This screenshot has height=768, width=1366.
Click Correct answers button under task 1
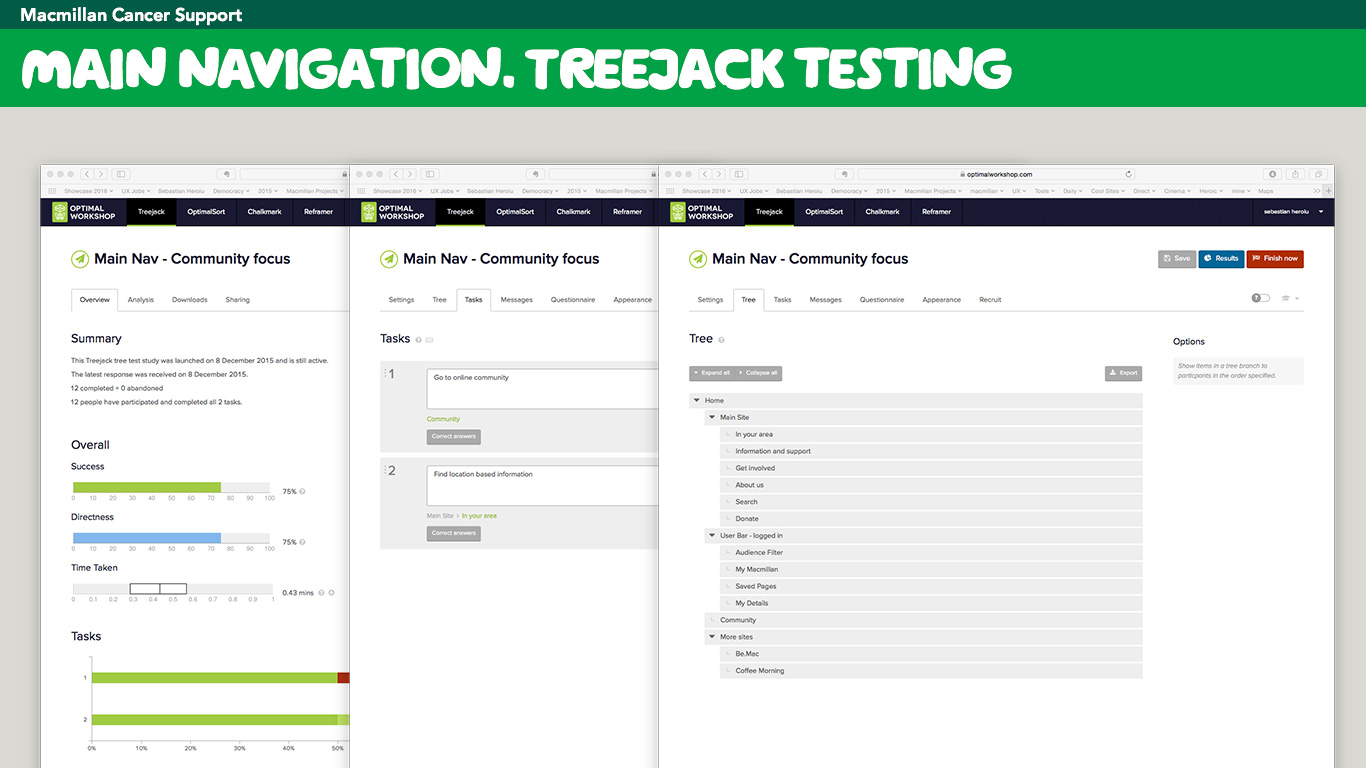pyautogui.click(x=454, y=437)
